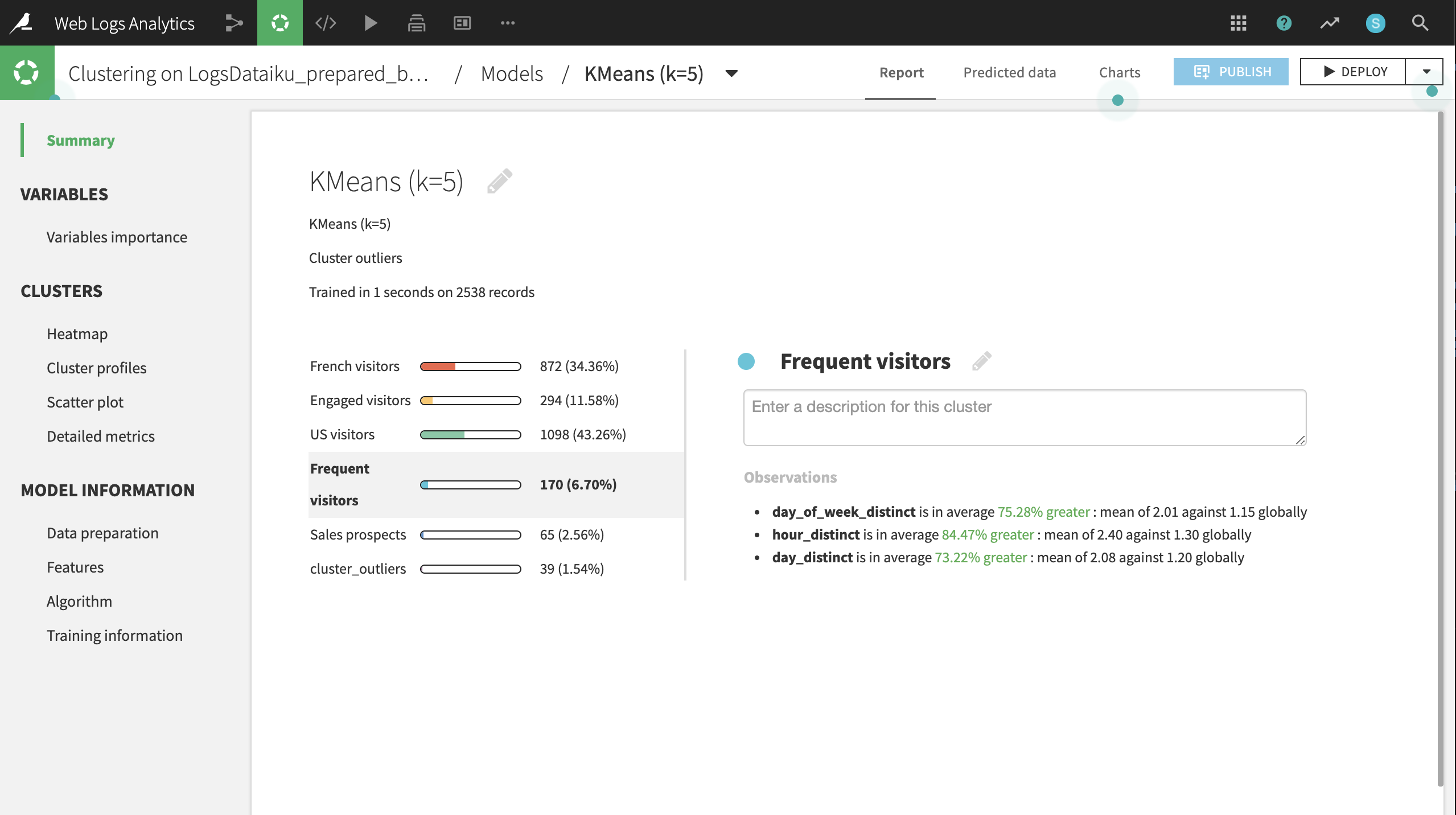Switch to the Charts tab
Viewport: 1456px width, 815px height.
1119,72
